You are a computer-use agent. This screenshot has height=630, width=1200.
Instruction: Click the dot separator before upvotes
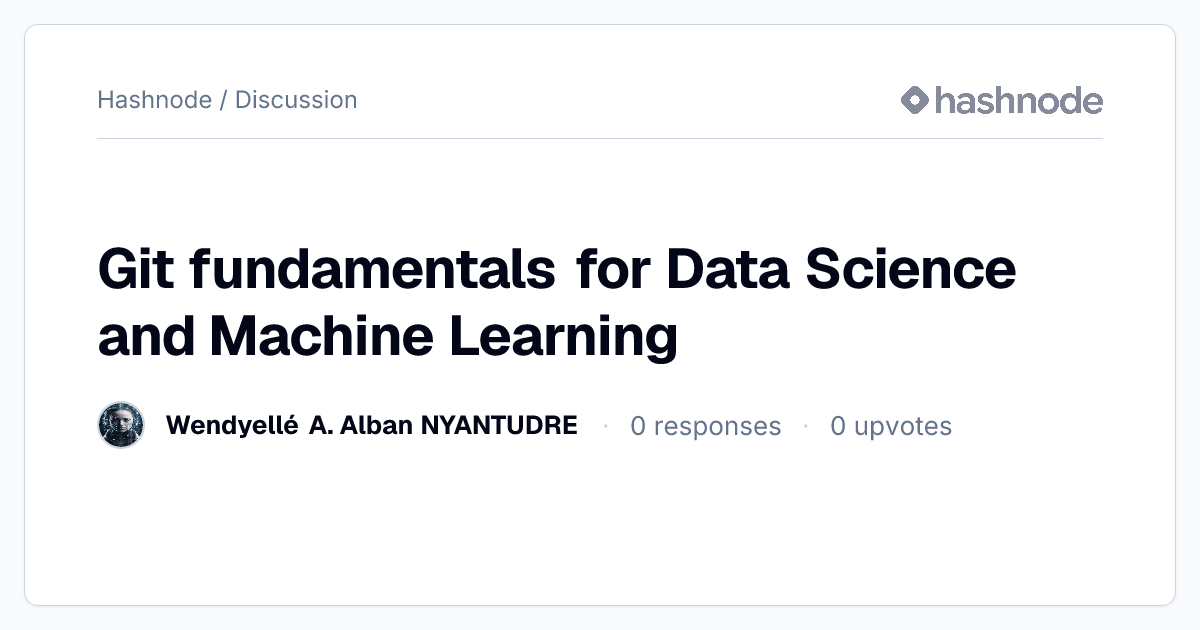tap(805, 426)
